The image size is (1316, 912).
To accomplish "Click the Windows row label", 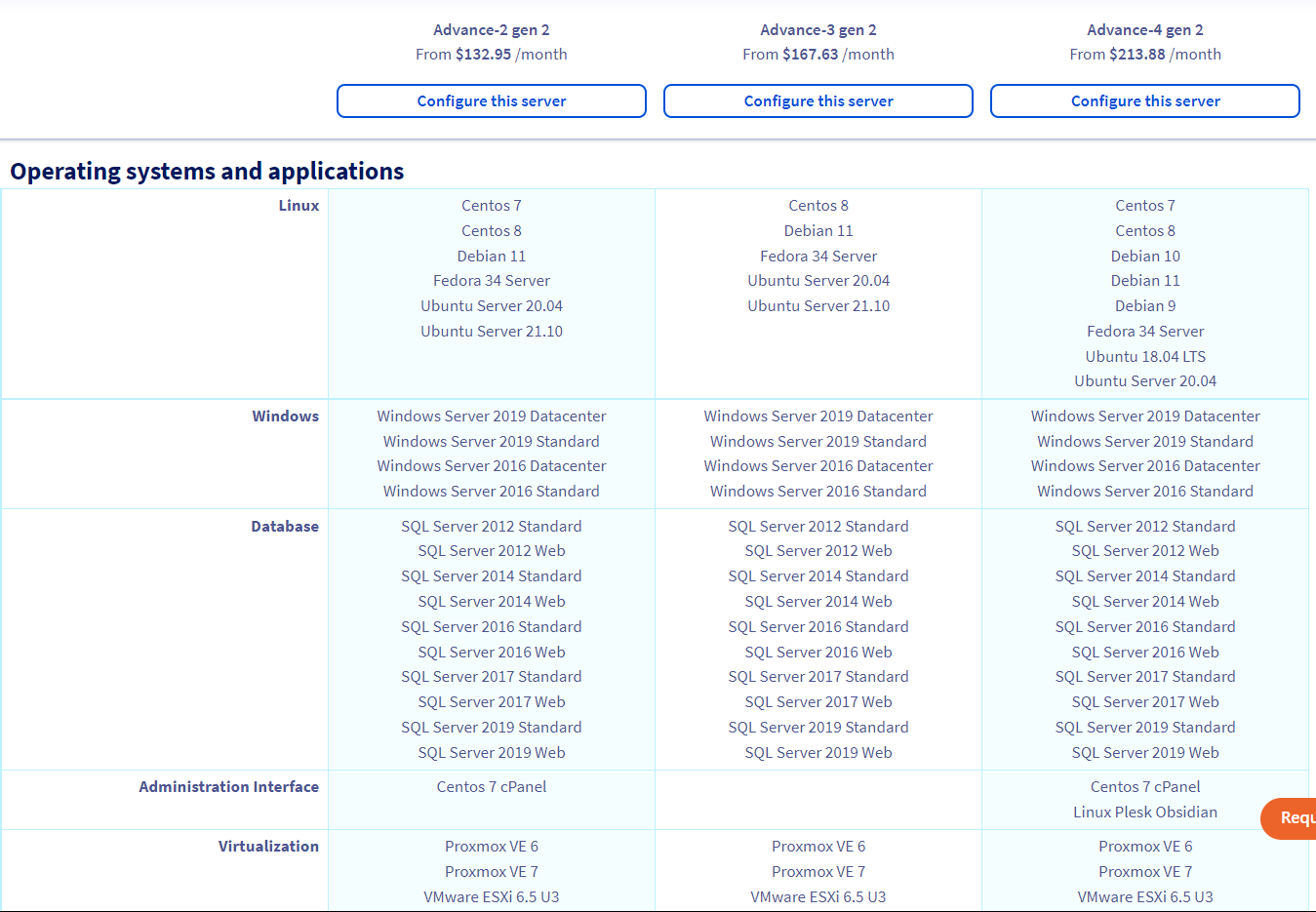I will (x=286, y=416).
